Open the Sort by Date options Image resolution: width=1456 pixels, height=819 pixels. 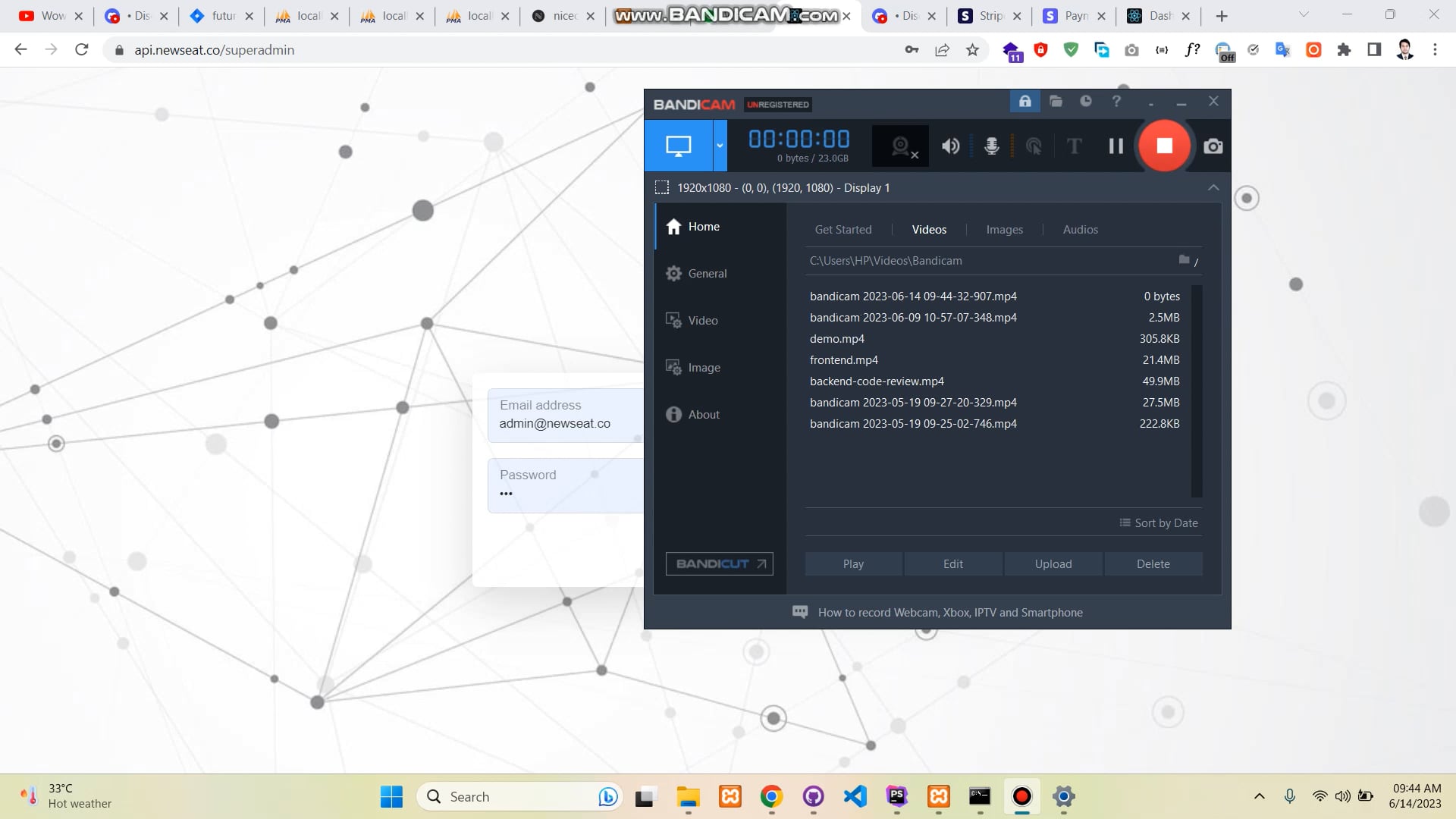click(x=1157, y=522)
